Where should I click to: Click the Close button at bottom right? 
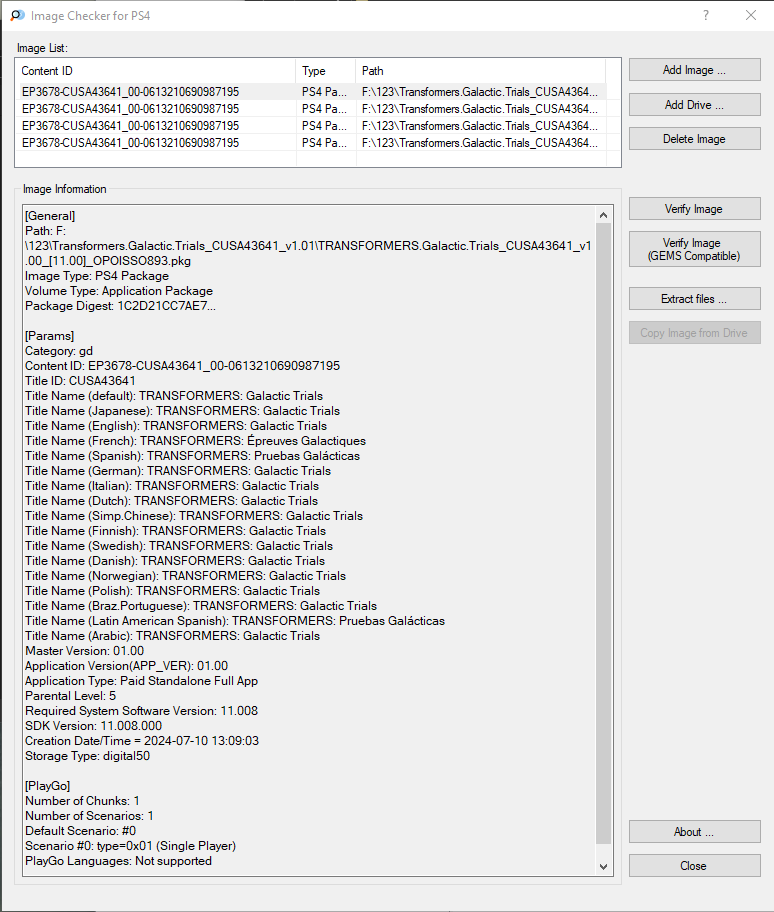pos(694,865)
